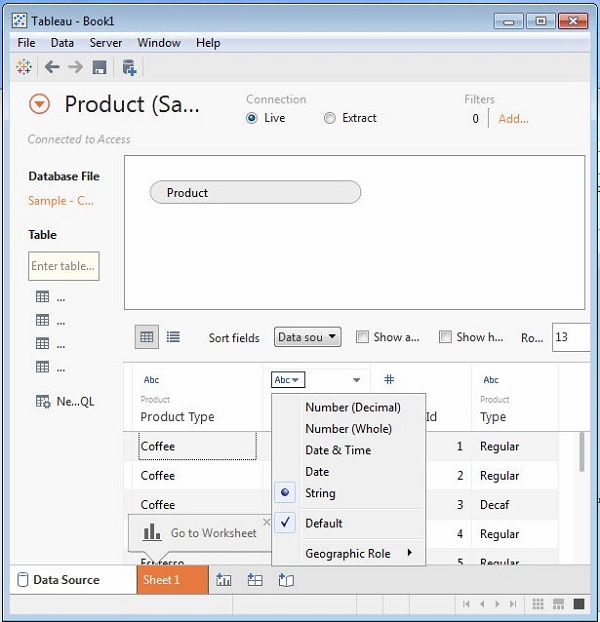Screen dimensions: 600x622
Task: Click the Add filters link
Action: pyautogui.click(x=513, y=119)
